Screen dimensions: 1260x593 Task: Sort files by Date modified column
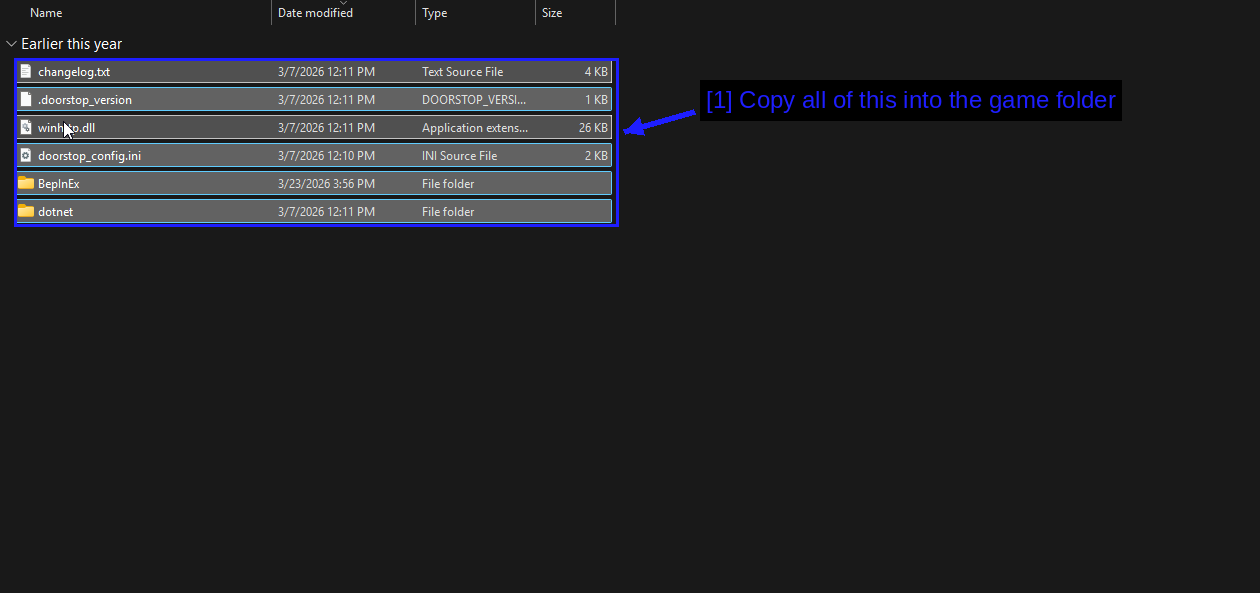(x=315, y=13)
